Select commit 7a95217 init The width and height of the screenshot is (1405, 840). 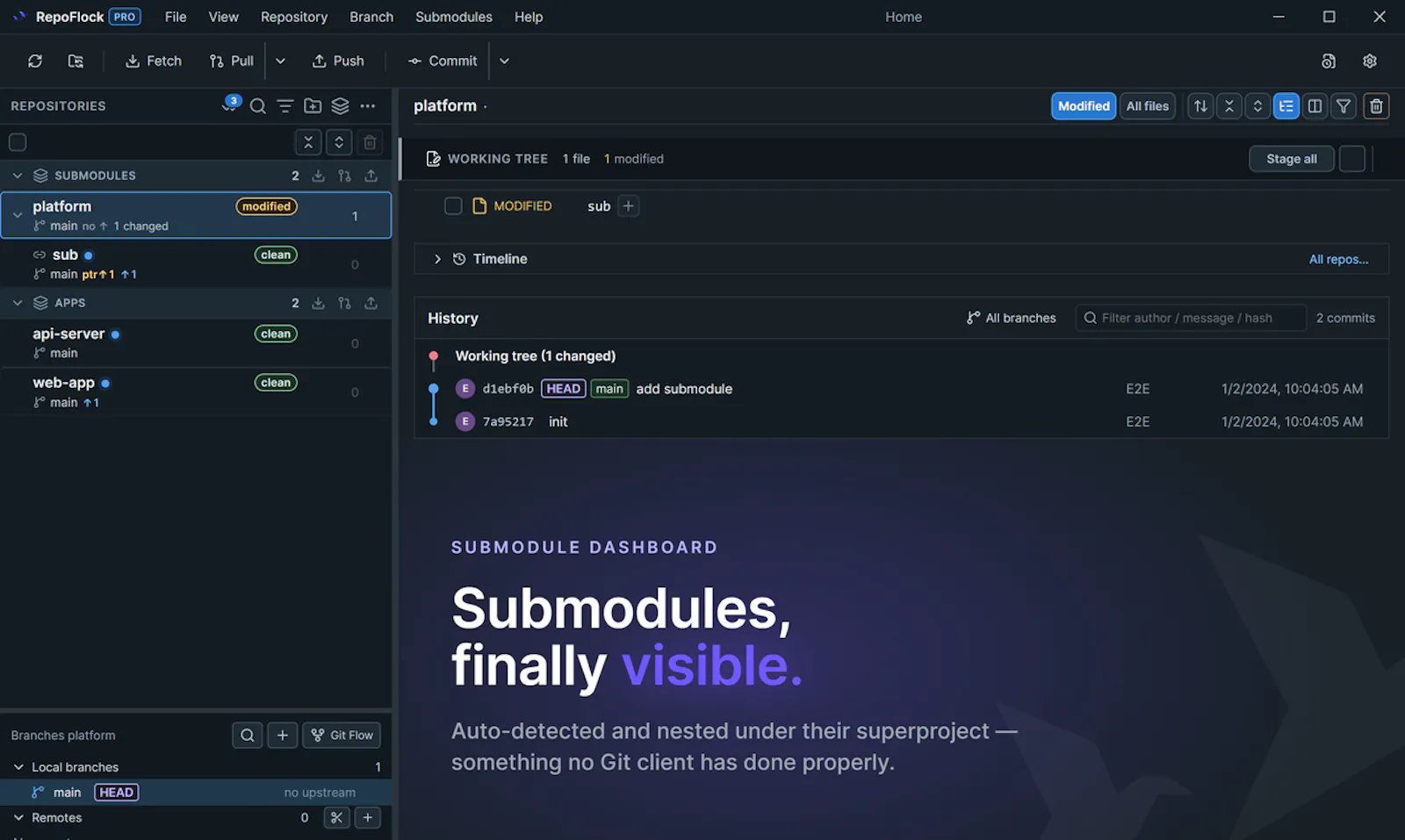coord(901,422)
